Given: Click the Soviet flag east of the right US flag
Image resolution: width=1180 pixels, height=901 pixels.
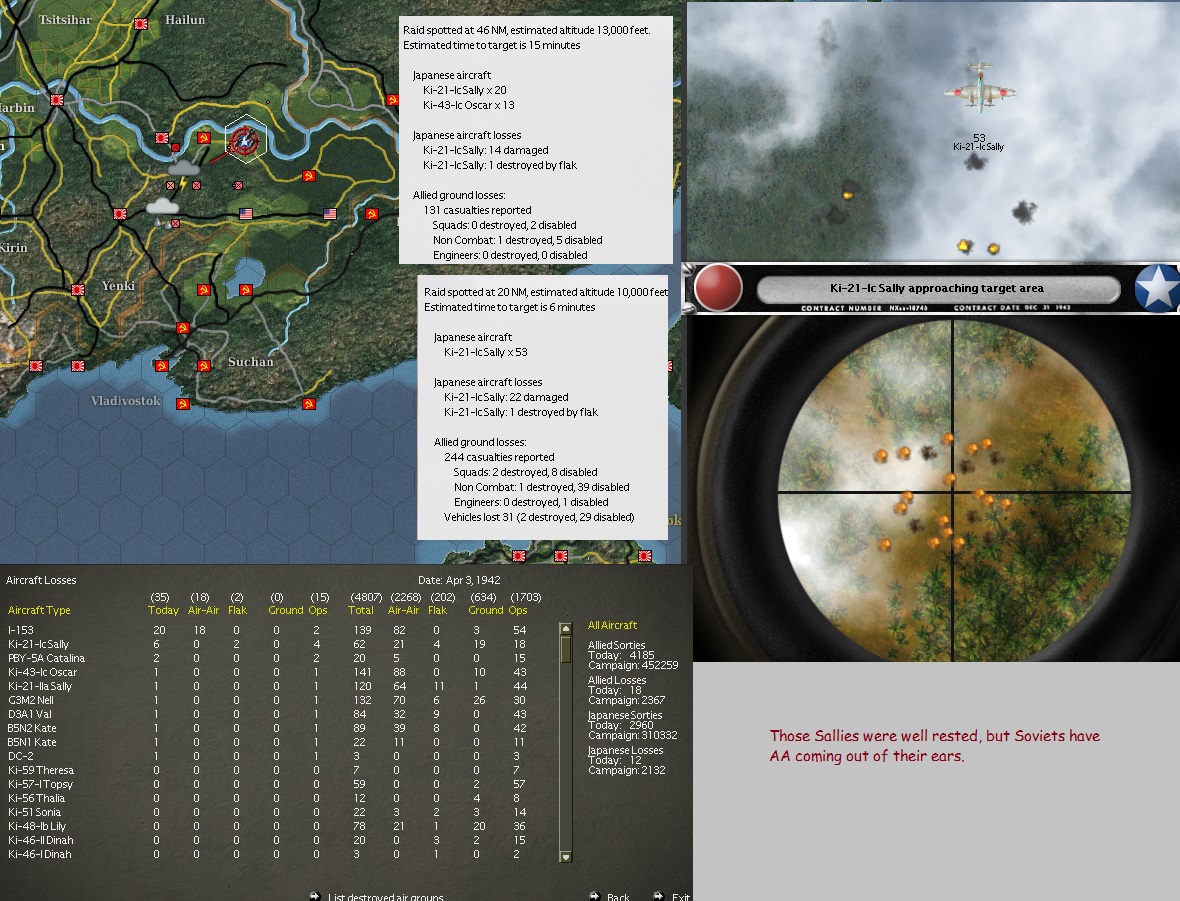Looking at the screenshot, I should [x=371, y=214].
